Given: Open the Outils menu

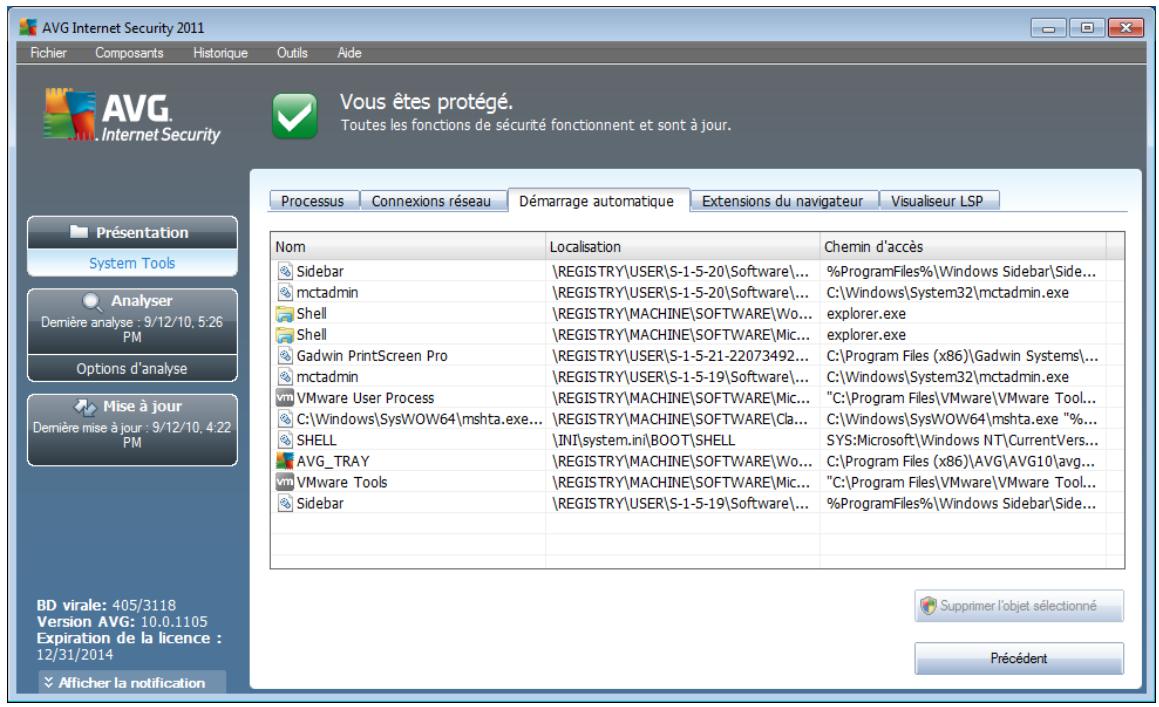Looking at the screenshot, I should pyautogui.click(x=292, y=53).
